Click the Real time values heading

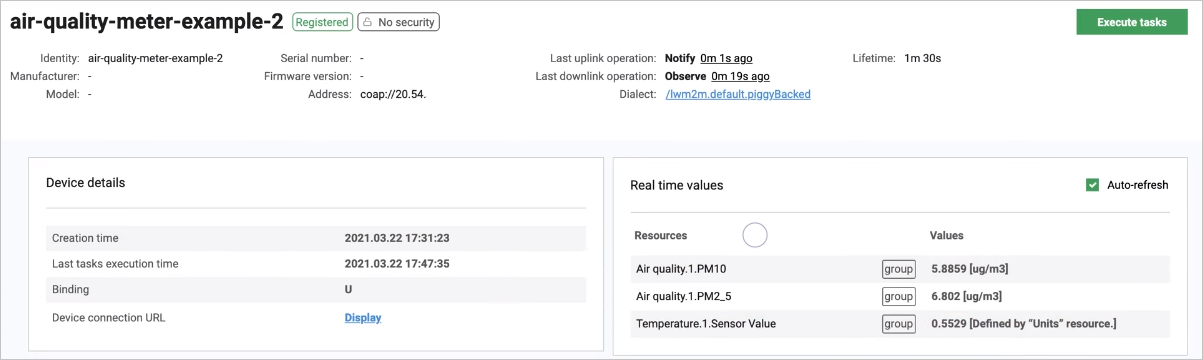tap(676, 185)
